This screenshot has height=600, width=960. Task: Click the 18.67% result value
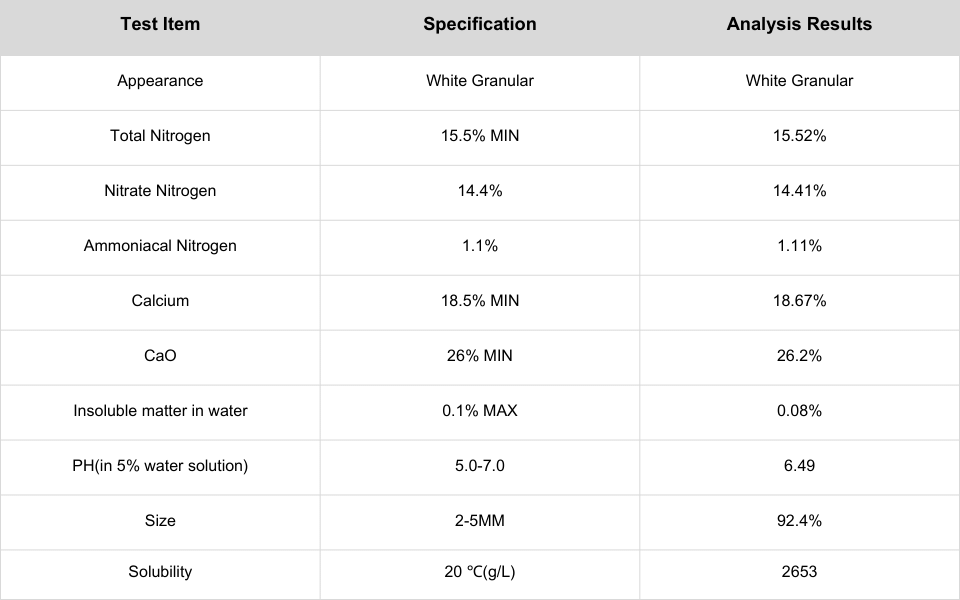(799, 301)
